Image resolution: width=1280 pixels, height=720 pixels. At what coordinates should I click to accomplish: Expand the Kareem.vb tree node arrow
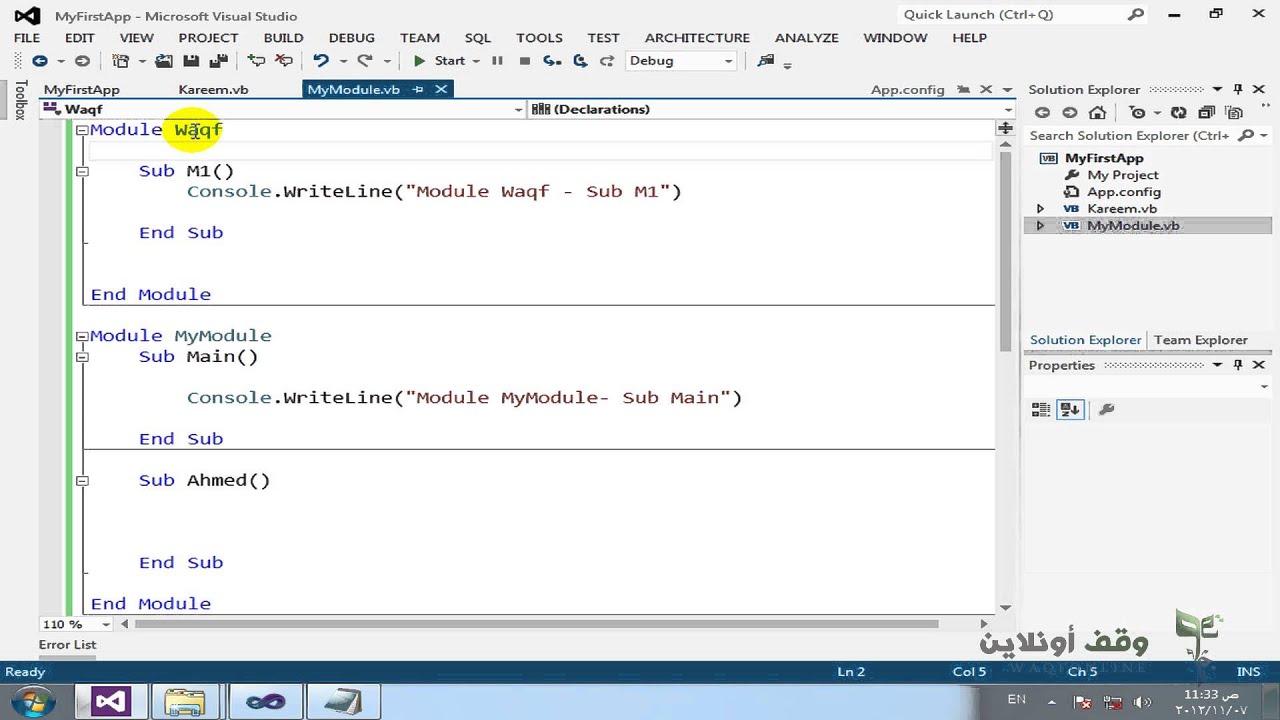(1040, 209)
